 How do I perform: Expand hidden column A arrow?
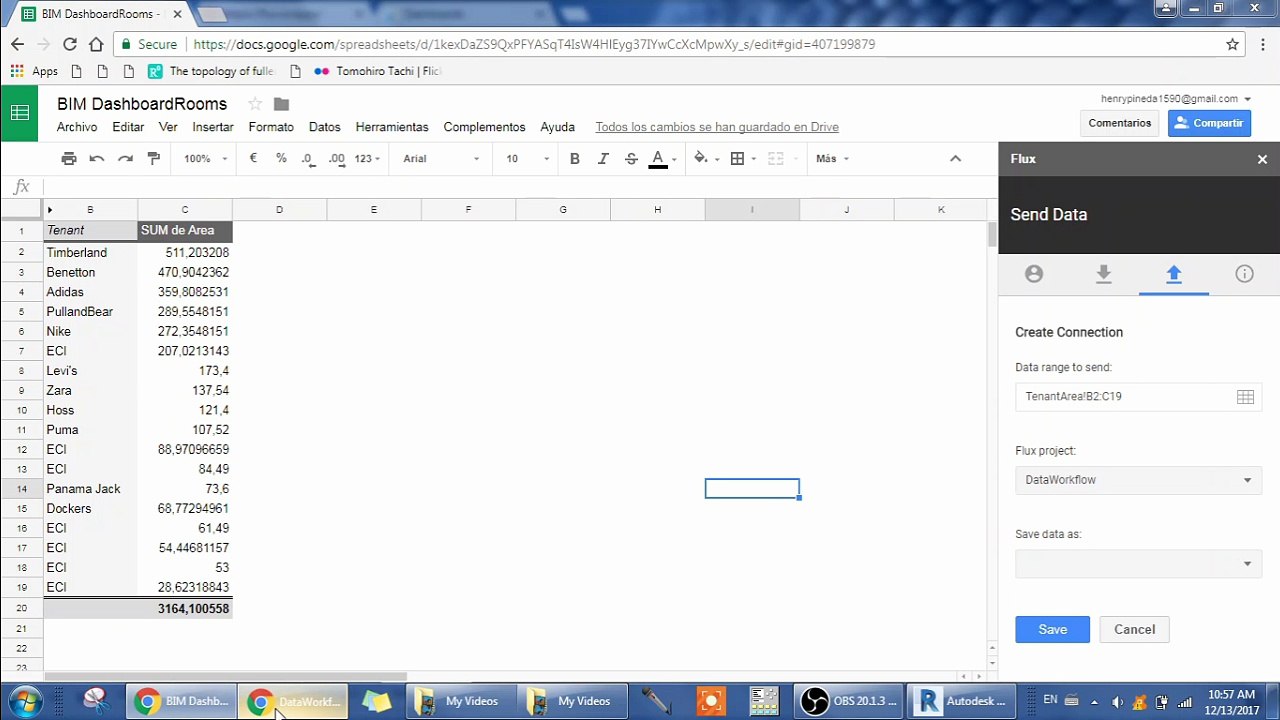click(49, 210)
